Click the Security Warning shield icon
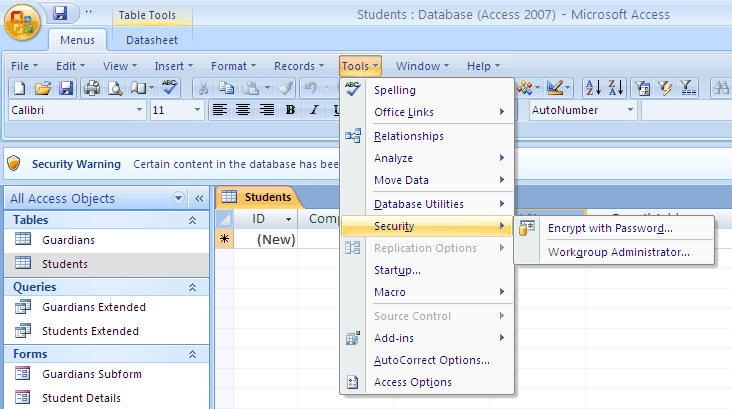Image resolution: width=732 pixels, height=409 pixels. [x=14, y=163]
